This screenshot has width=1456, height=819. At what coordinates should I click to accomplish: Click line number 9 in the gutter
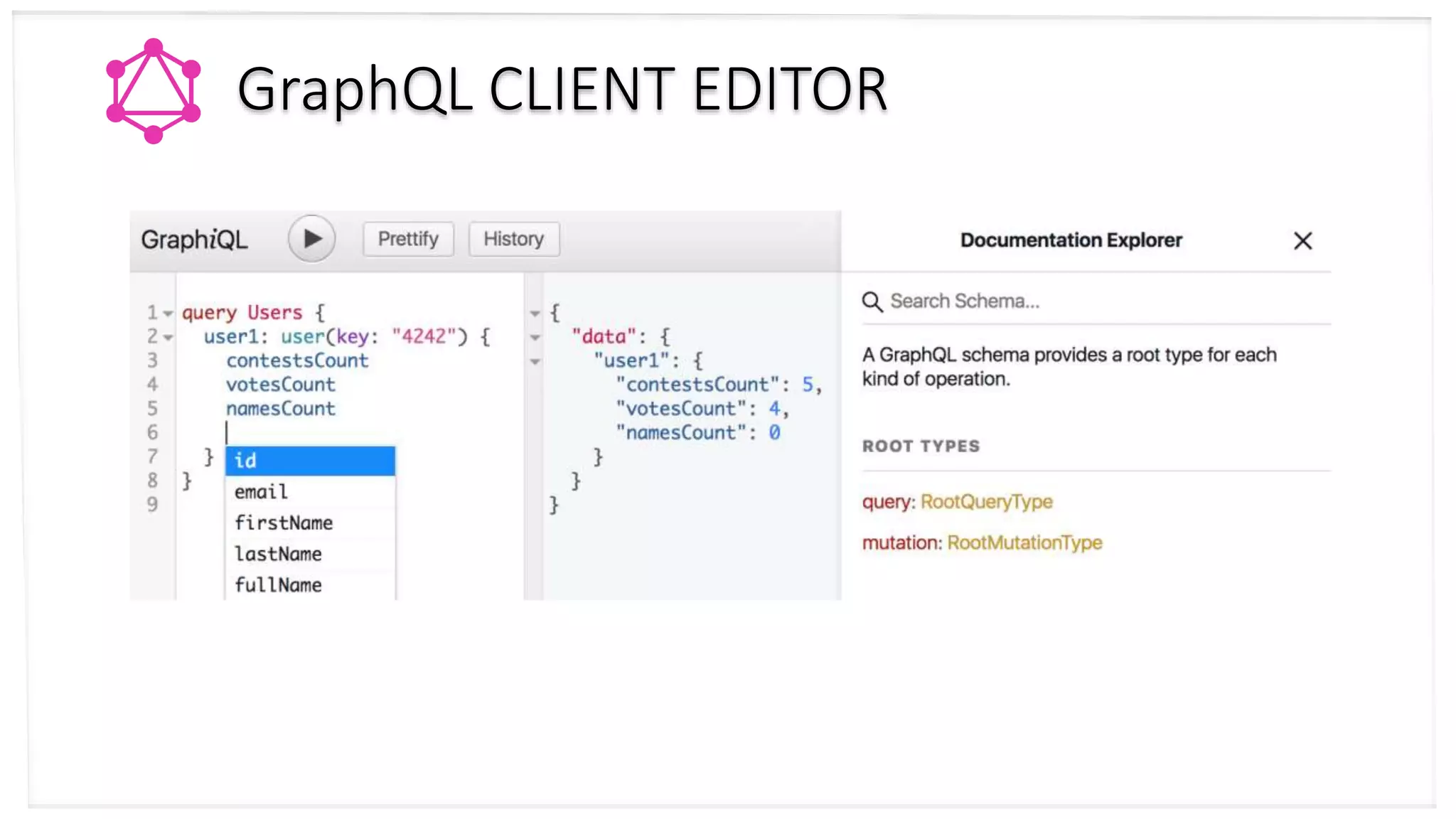tap(152, 505)
